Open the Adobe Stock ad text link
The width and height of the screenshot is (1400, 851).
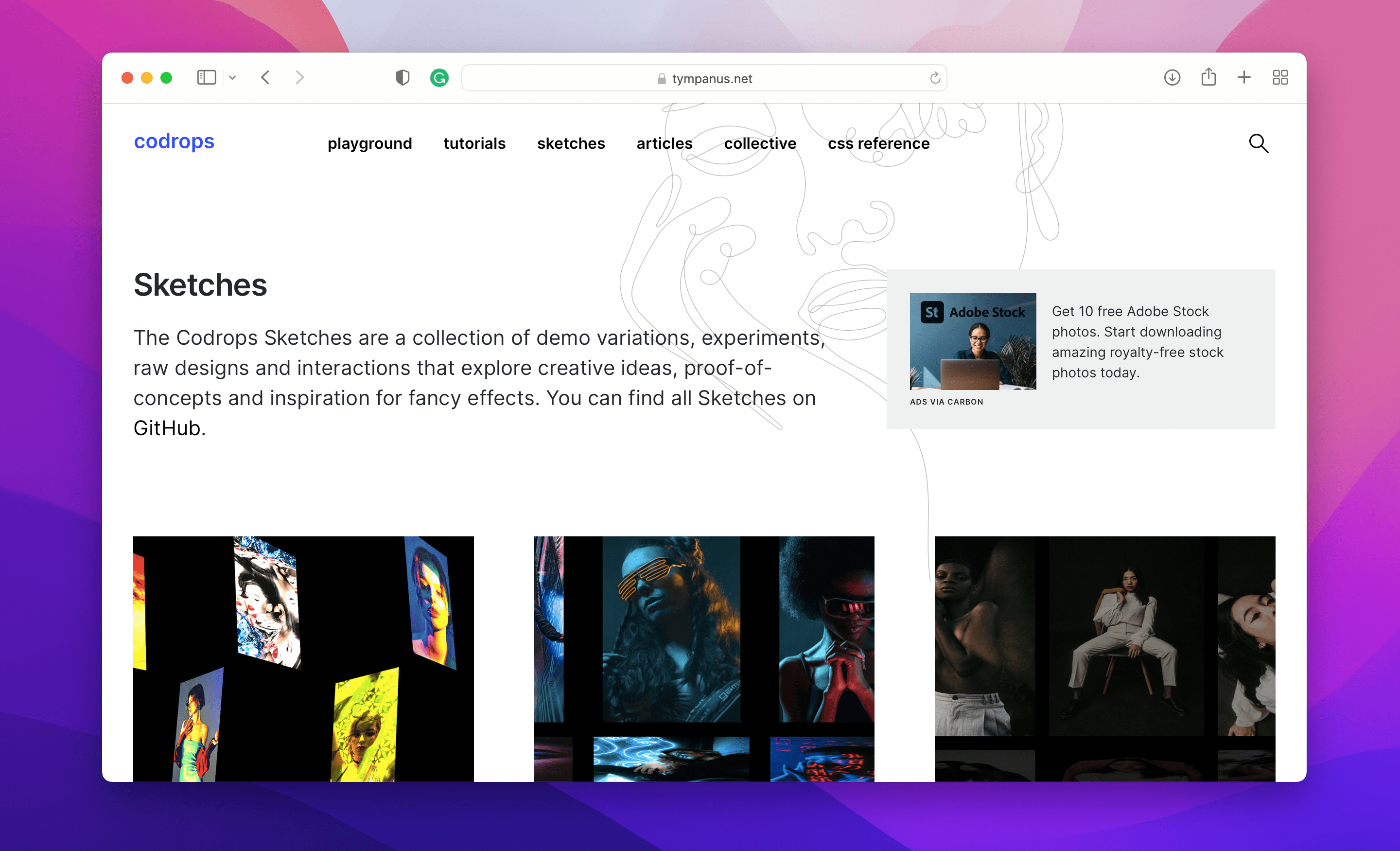[x=1137, y=342]
